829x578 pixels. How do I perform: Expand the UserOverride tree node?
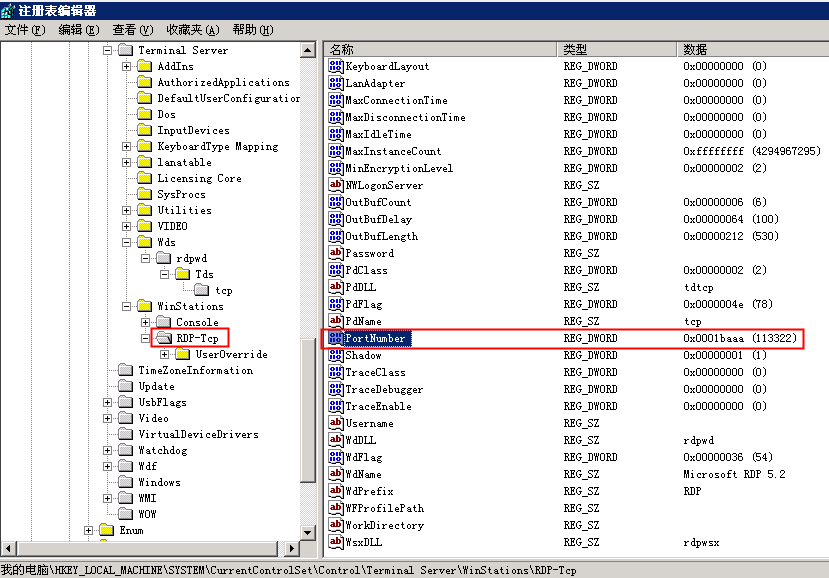[x=165, y=354]
